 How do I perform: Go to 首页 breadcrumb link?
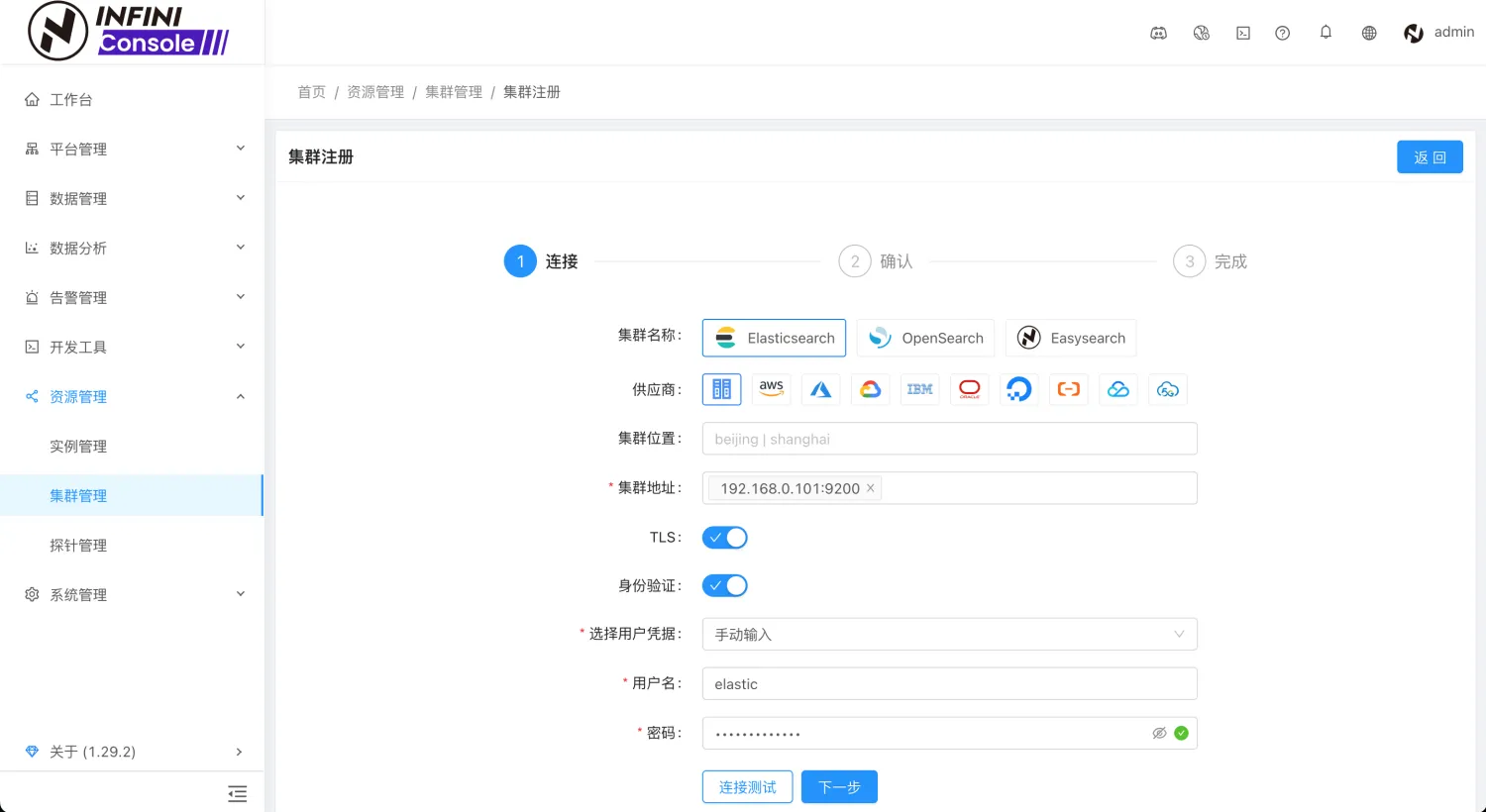coord(312,92)
